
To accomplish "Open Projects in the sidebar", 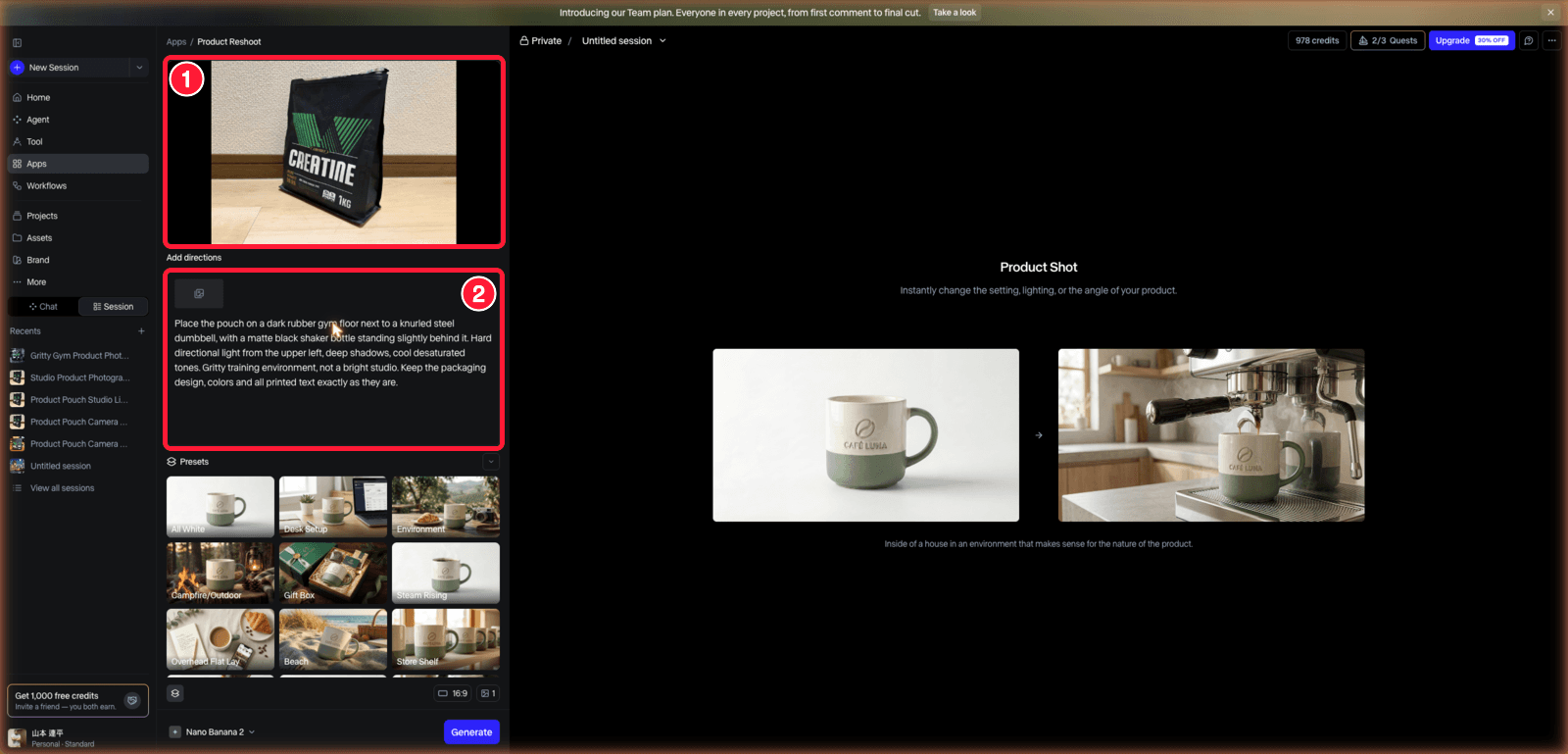I will click(78, 216).
